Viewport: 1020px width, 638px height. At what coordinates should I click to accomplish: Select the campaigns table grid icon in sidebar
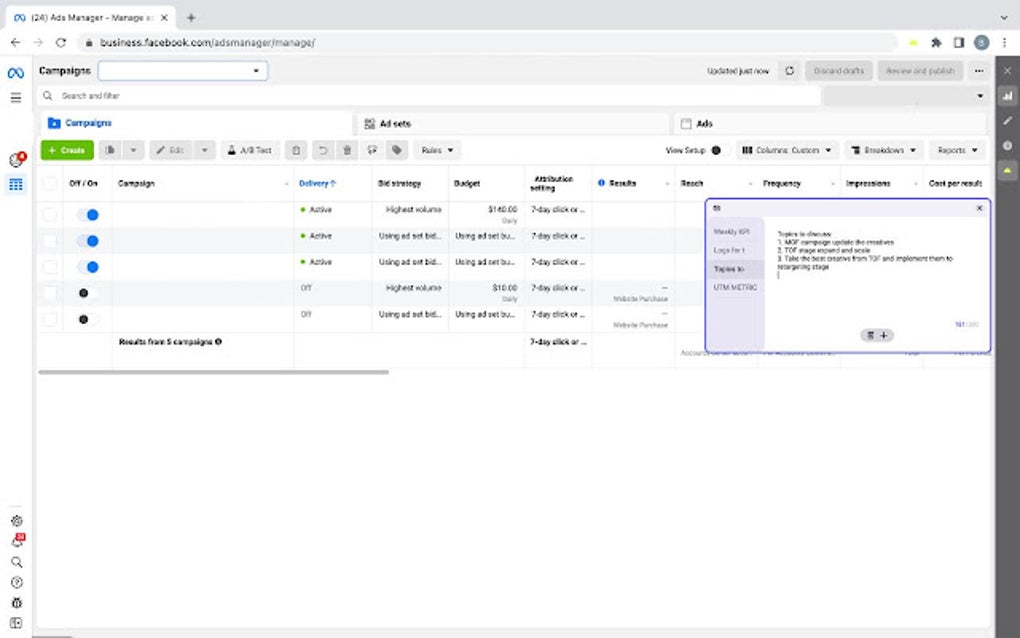point(16,185)
